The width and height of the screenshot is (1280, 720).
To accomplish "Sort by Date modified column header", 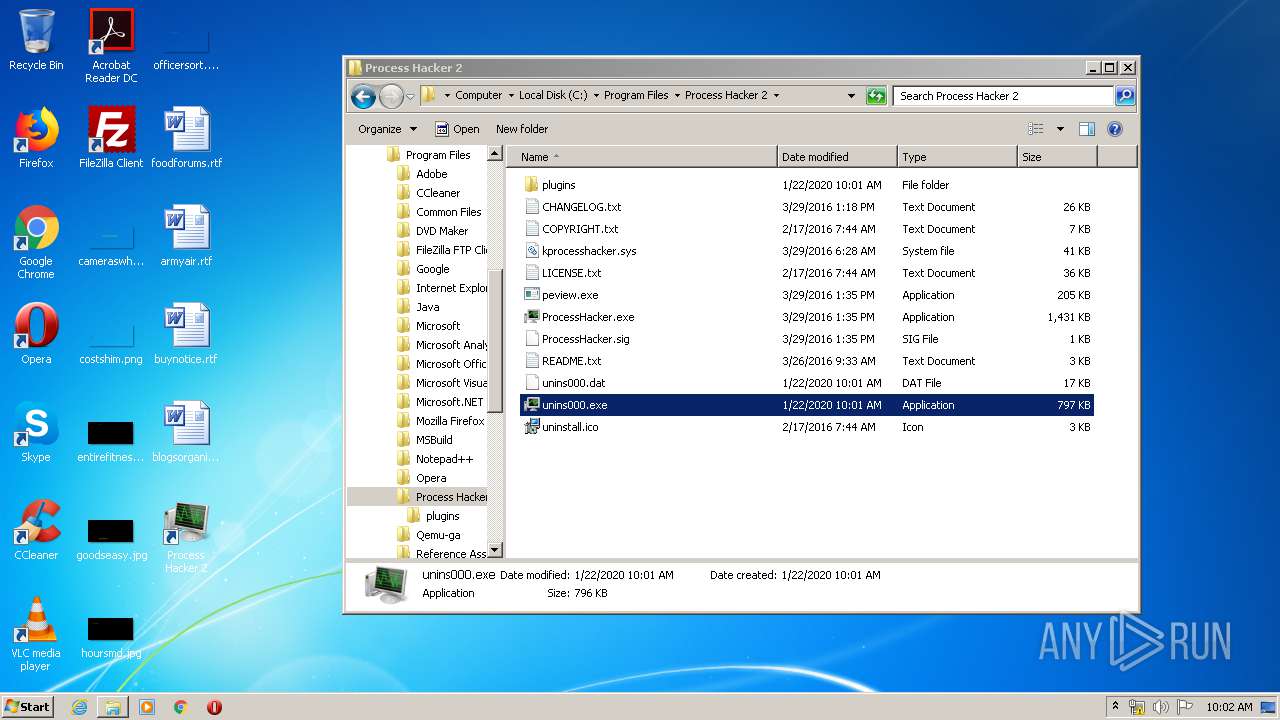I will click(837, 157).
